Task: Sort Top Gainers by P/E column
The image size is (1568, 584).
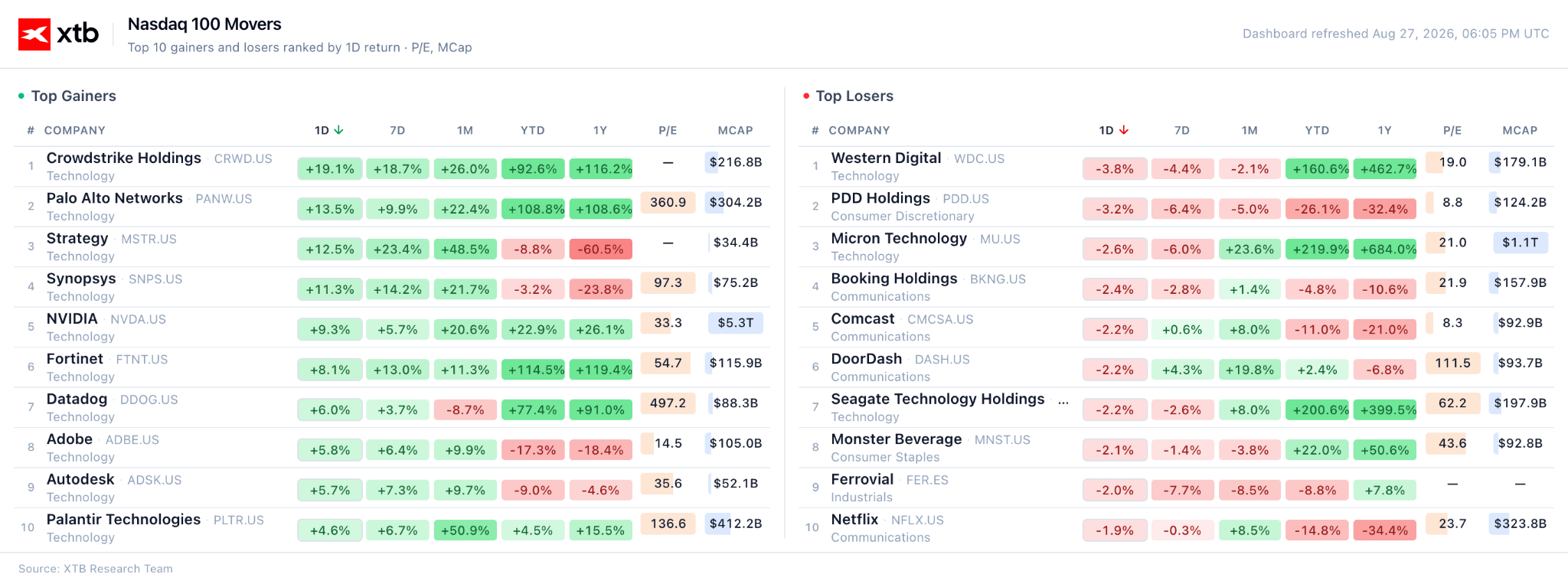Action: pos(668,131)
